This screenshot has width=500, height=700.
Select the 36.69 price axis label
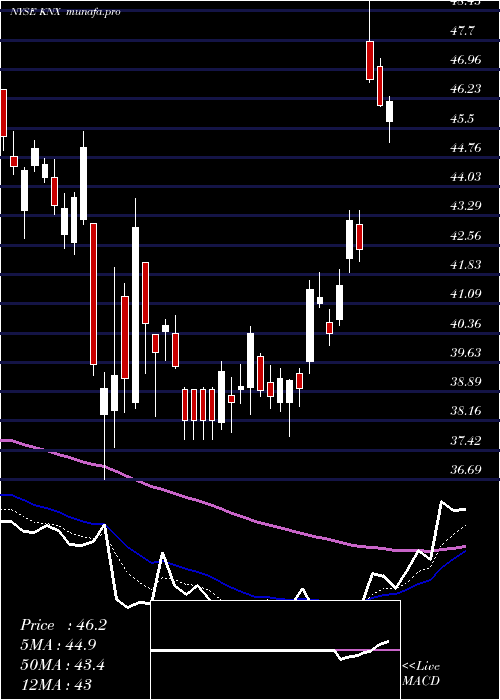(x=467, y=470)
